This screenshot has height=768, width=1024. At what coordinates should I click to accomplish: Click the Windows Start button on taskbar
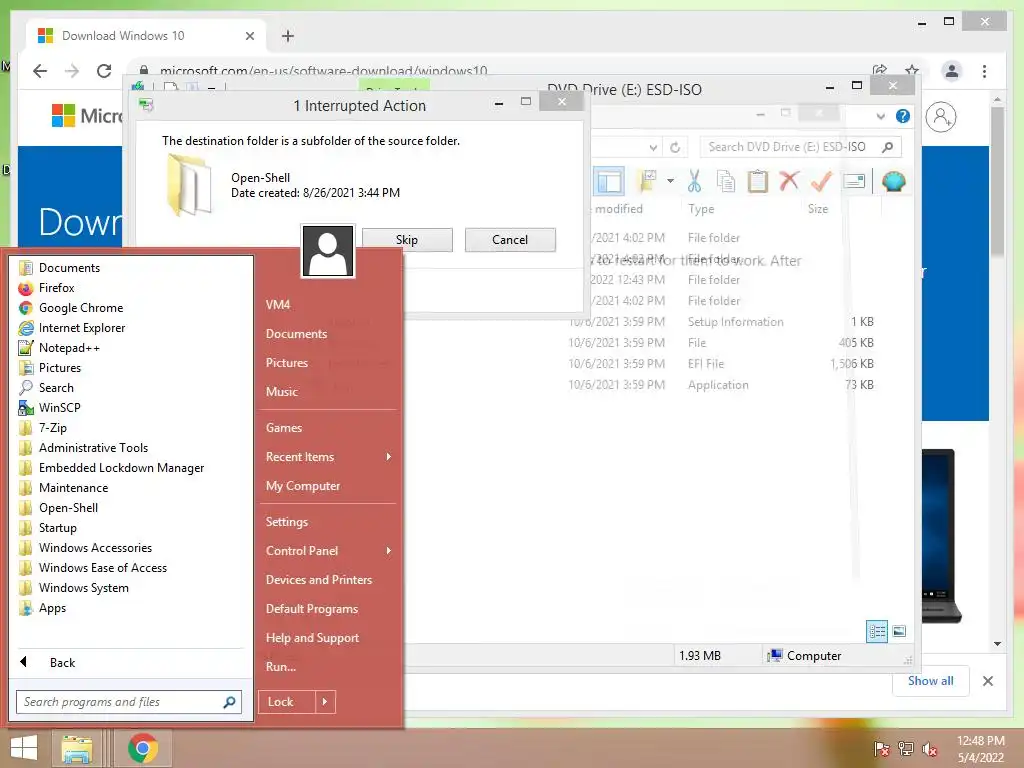coord(24,748)
